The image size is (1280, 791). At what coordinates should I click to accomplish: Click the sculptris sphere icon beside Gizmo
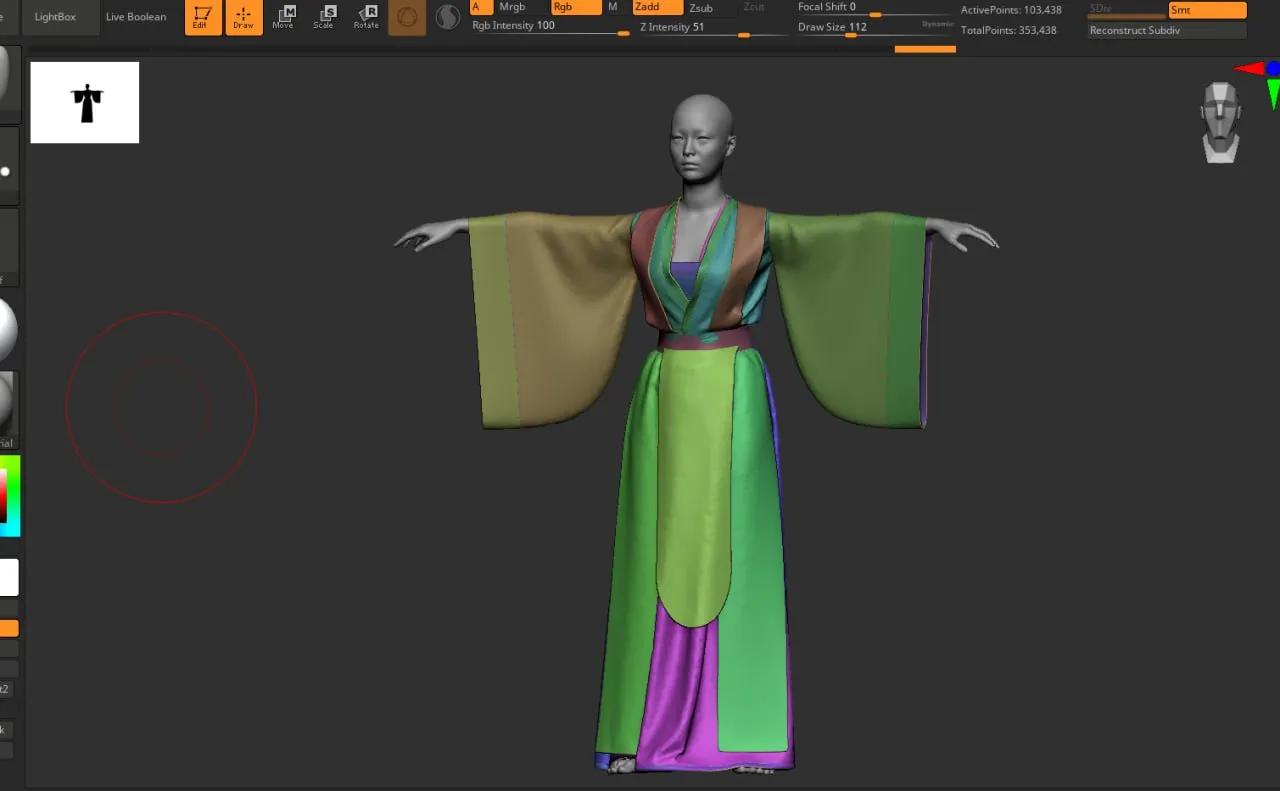click(x=448, y=17)
